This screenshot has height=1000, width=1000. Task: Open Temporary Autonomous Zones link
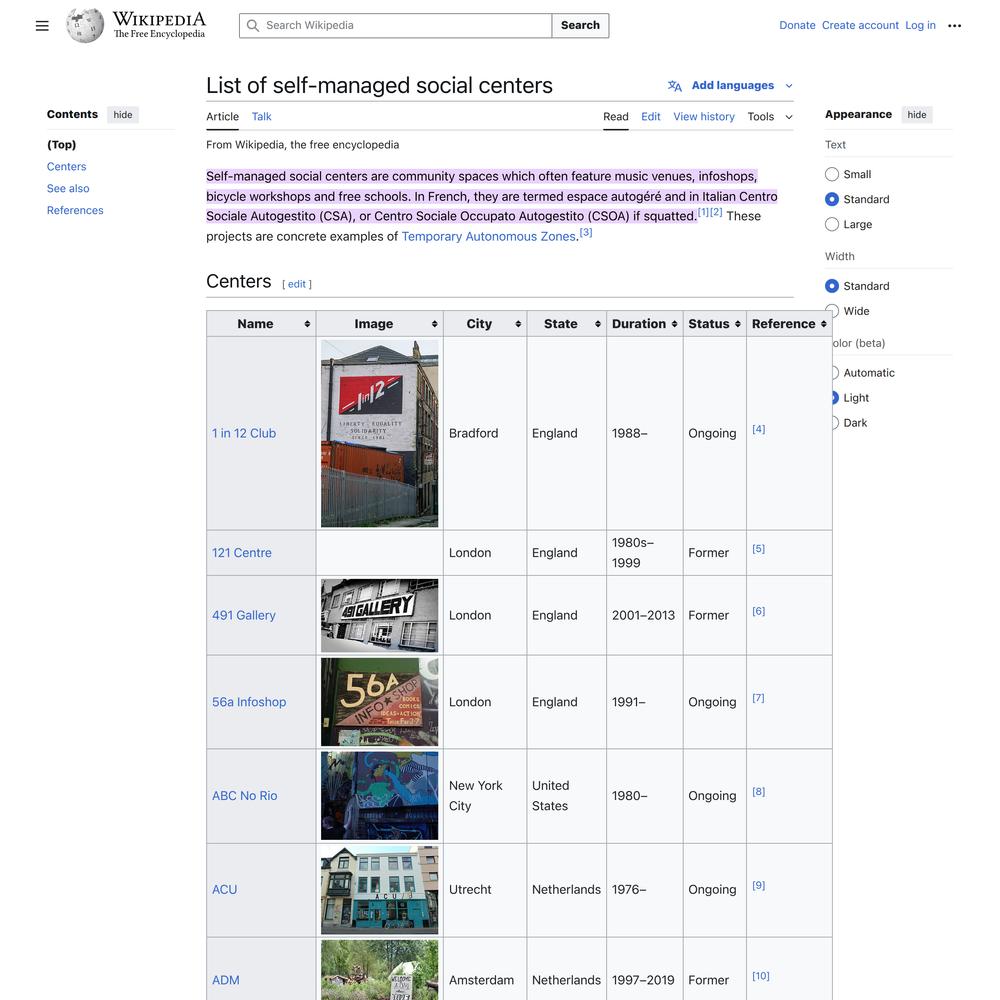point(489,237)
